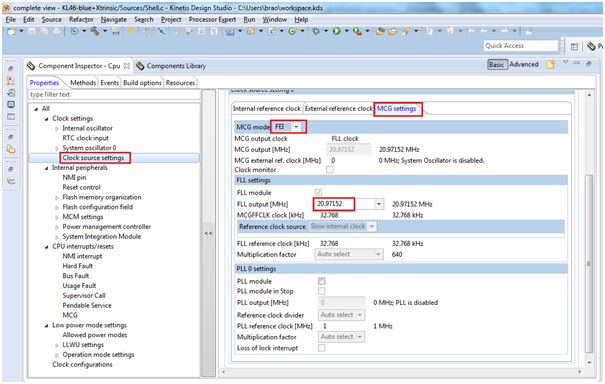The width and height of the screenshot is (605, 384).
Task: Click the Open Task folder icon
Action: coord(392,31)
